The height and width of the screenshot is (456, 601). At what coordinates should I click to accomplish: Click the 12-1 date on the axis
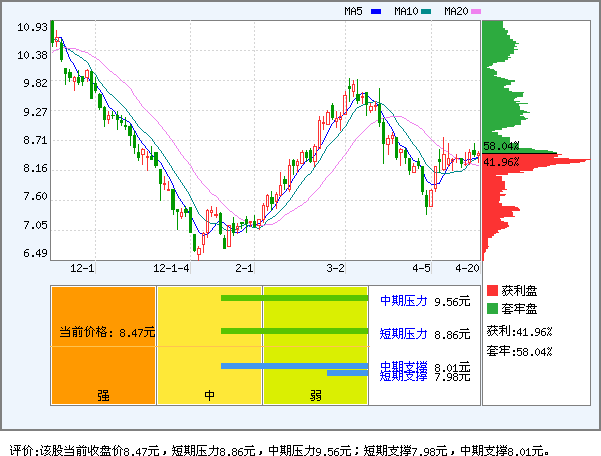tap(83, 269)
